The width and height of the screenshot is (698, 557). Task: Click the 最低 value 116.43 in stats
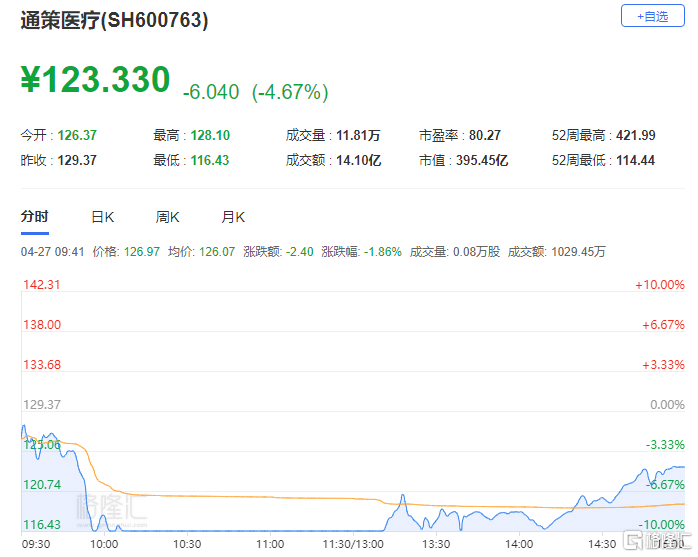(210, 160)
